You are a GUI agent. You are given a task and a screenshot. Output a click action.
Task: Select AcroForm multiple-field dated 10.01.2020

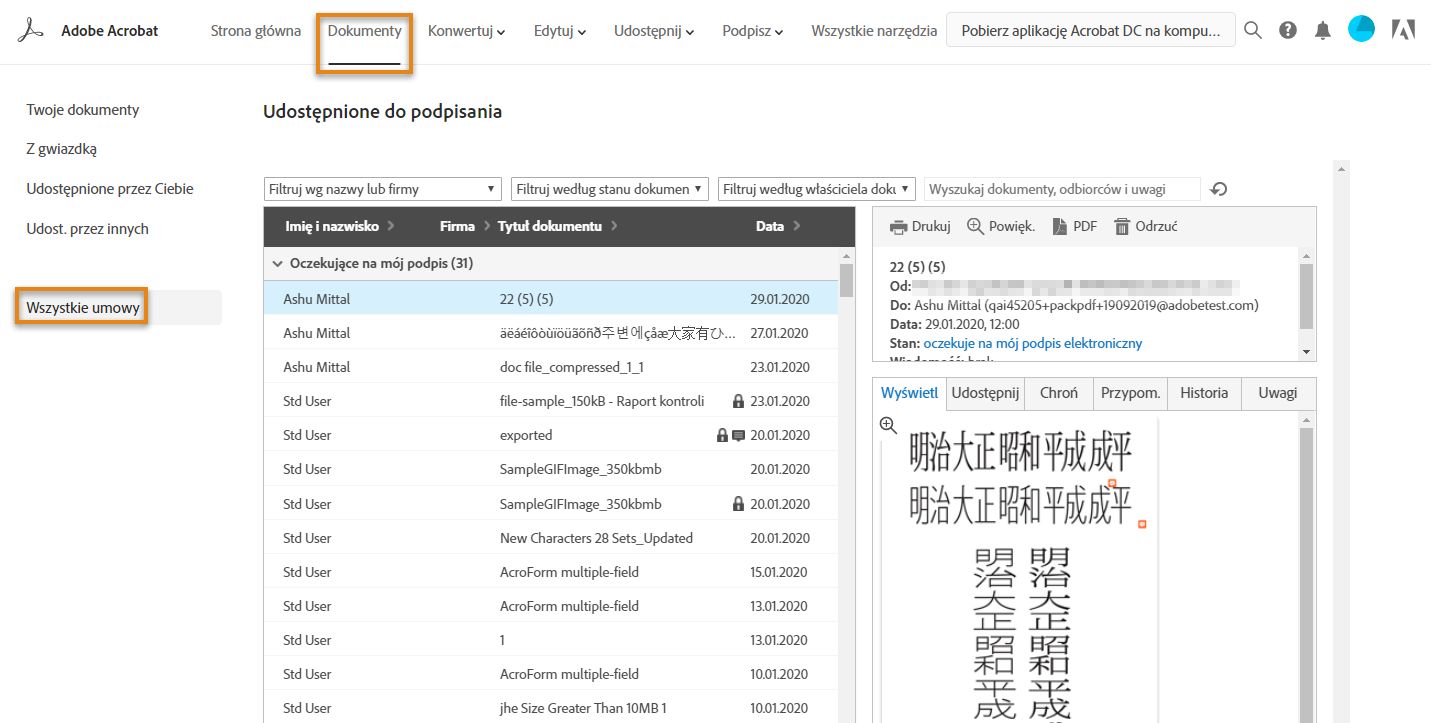(x=551, y=674)
